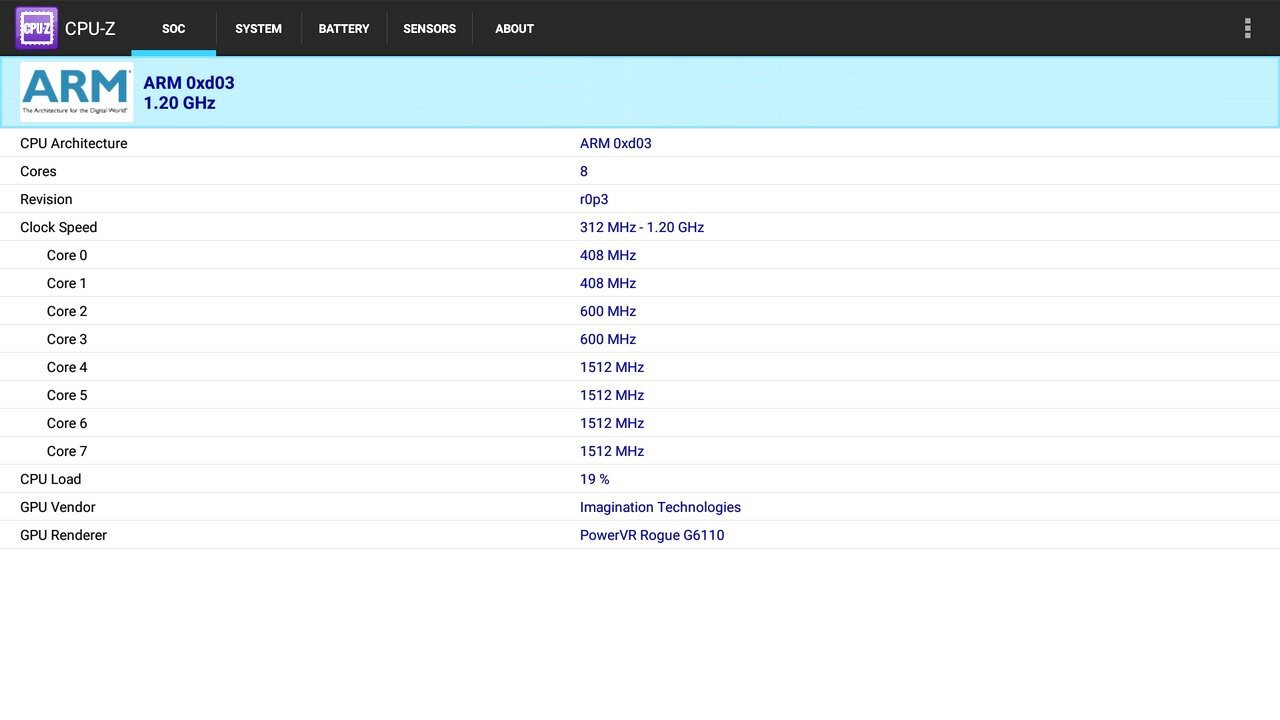
Task: Click the ARM logo image
Action: [76, 92]
